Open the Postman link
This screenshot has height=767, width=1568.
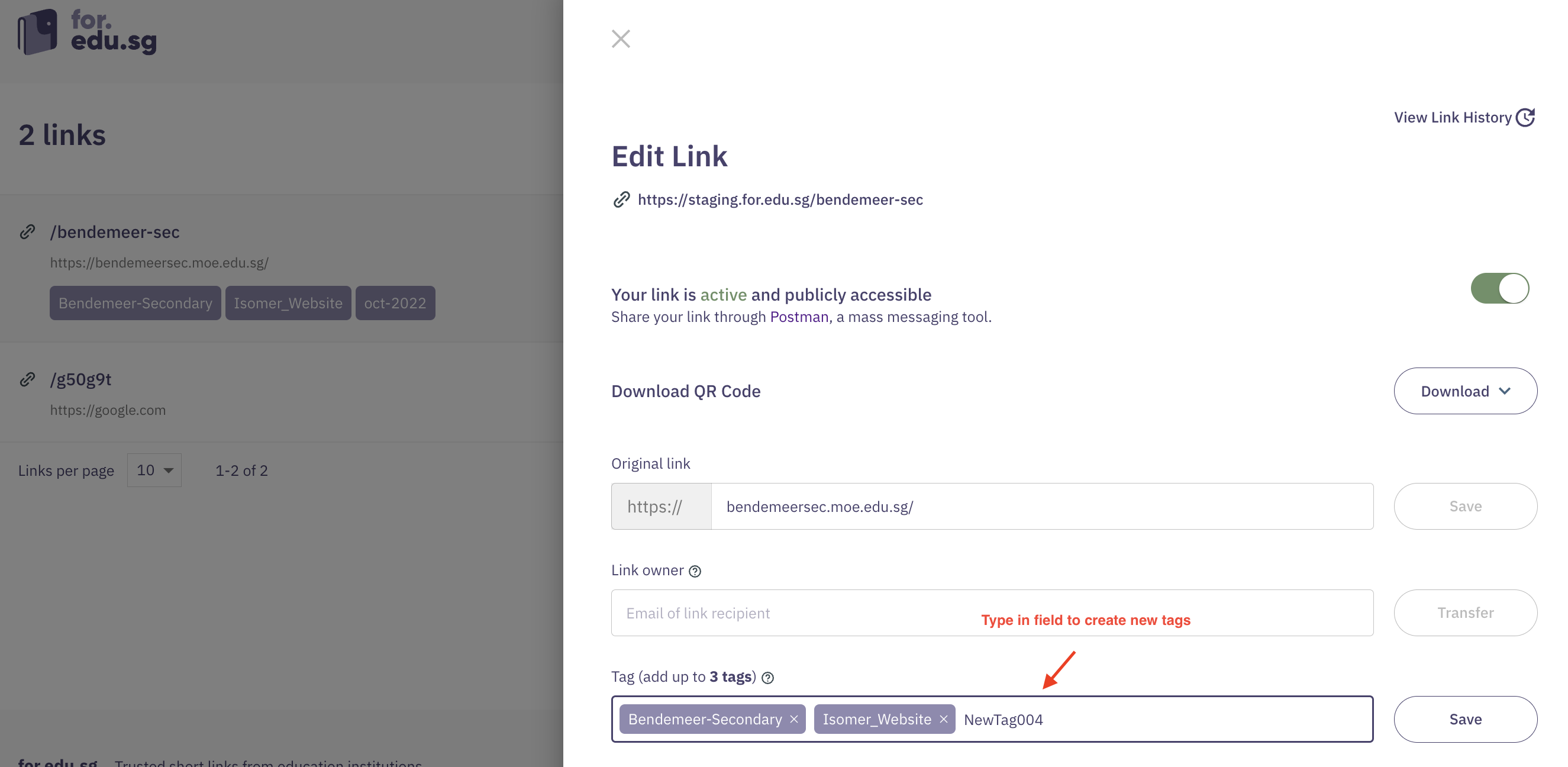point(799,317)
